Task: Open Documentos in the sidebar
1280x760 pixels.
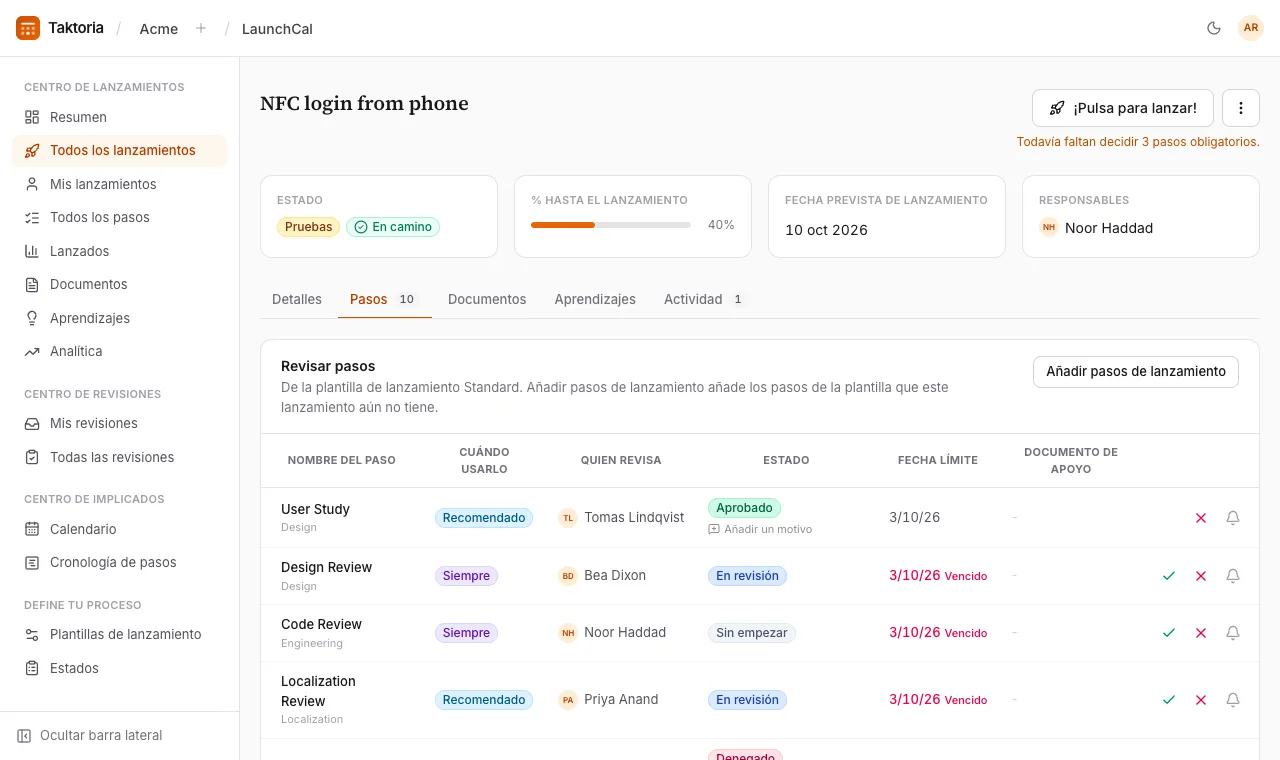Action: pos(120,284)
